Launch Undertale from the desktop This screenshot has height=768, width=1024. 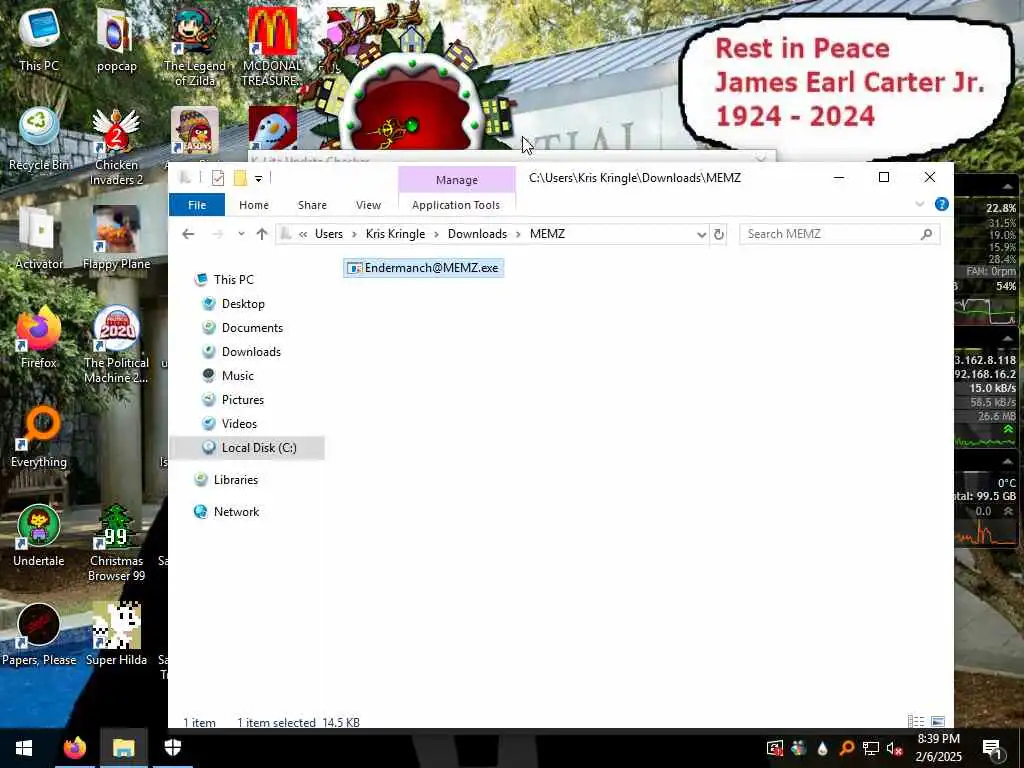click(x=39, y=536)
